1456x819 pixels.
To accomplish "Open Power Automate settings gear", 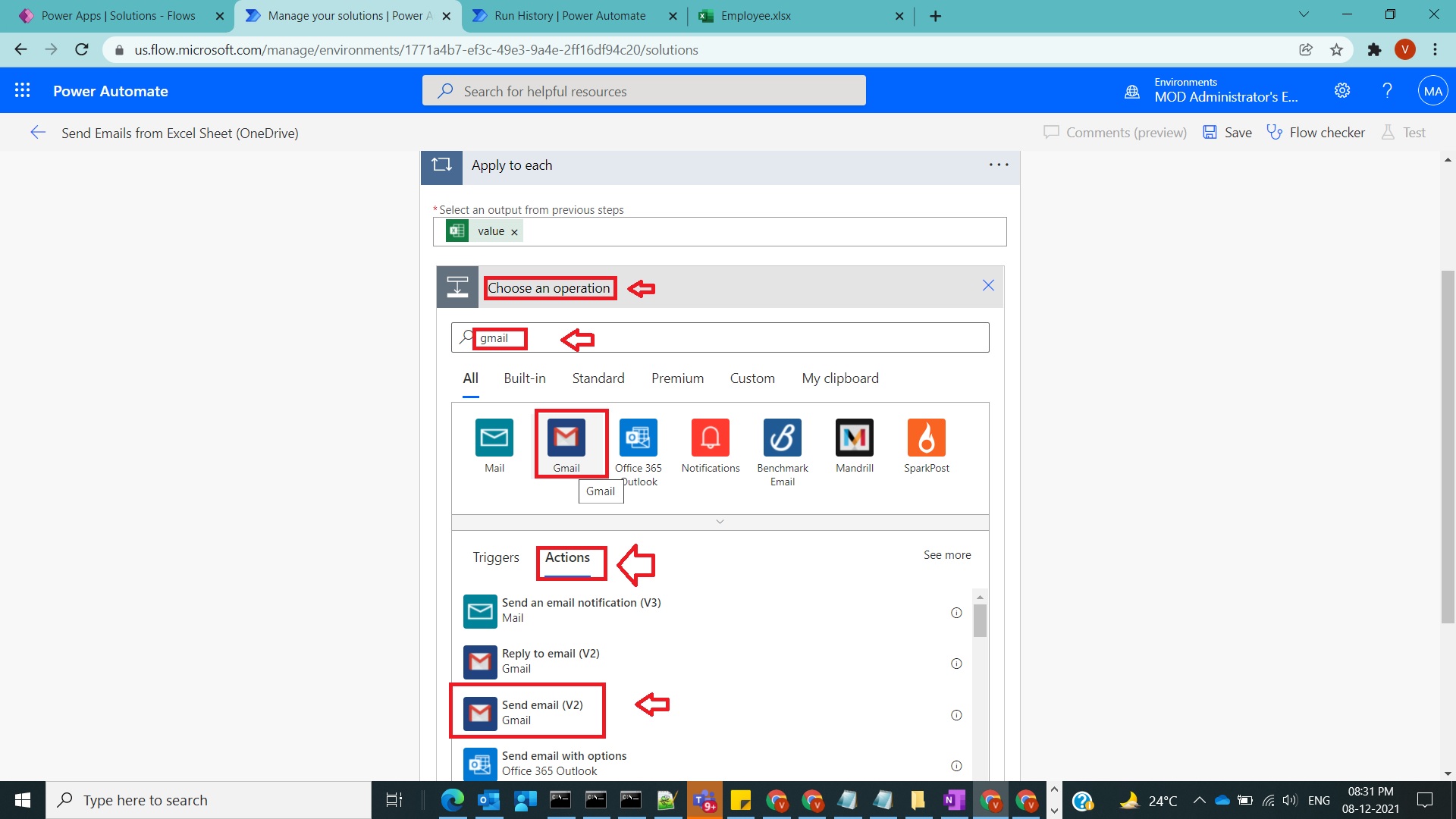I will [x=1341, y=90].
